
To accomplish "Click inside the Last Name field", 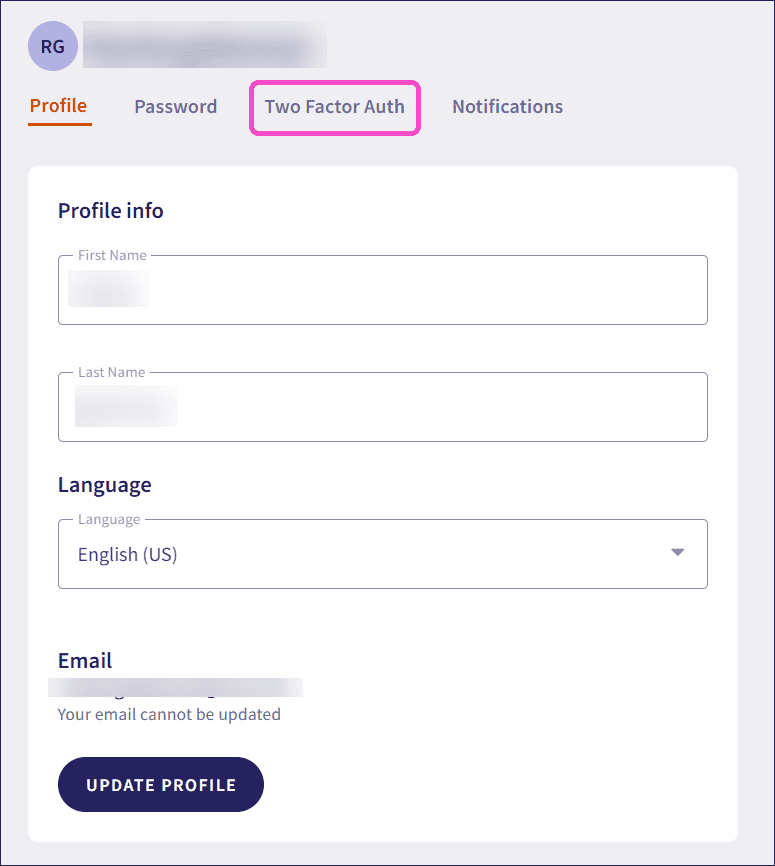I will (383, 407).
